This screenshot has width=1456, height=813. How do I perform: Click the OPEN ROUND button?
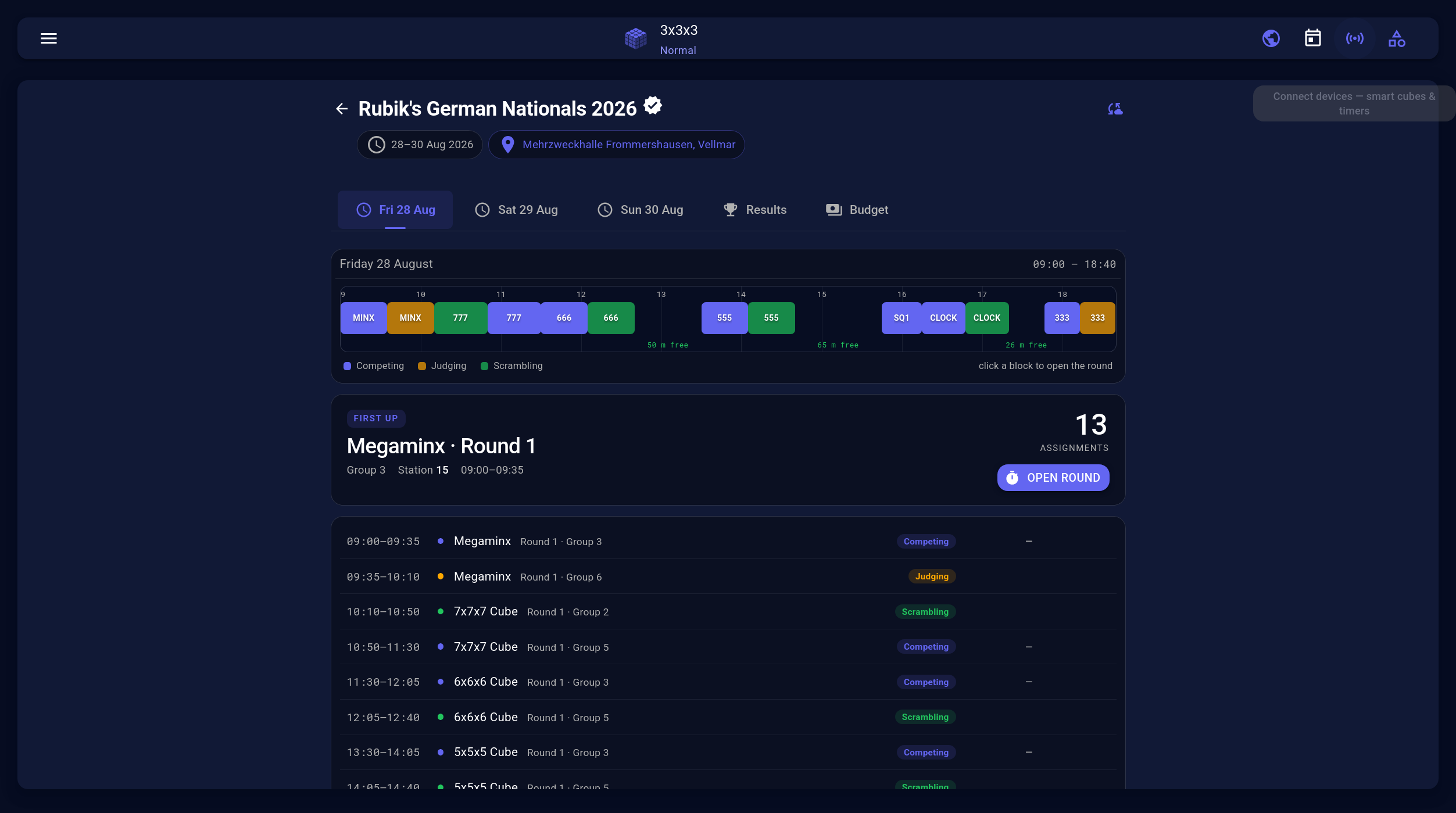(x=1053, y=478)
